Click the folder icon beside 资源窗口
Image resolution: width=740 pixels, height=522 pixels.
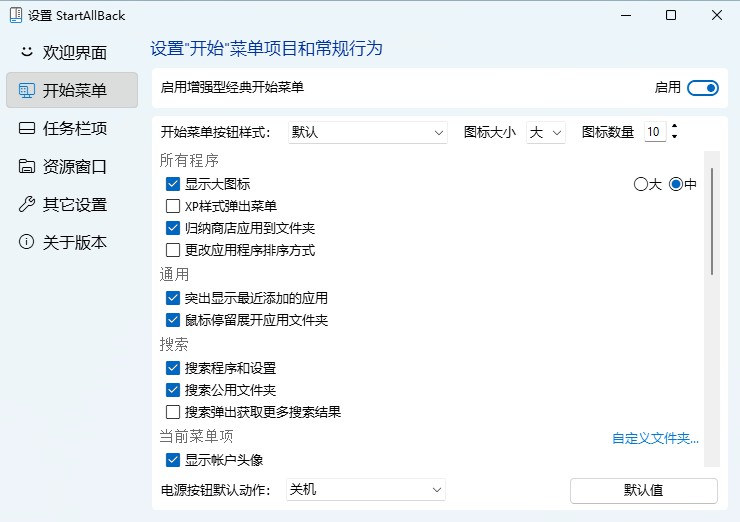26,166
